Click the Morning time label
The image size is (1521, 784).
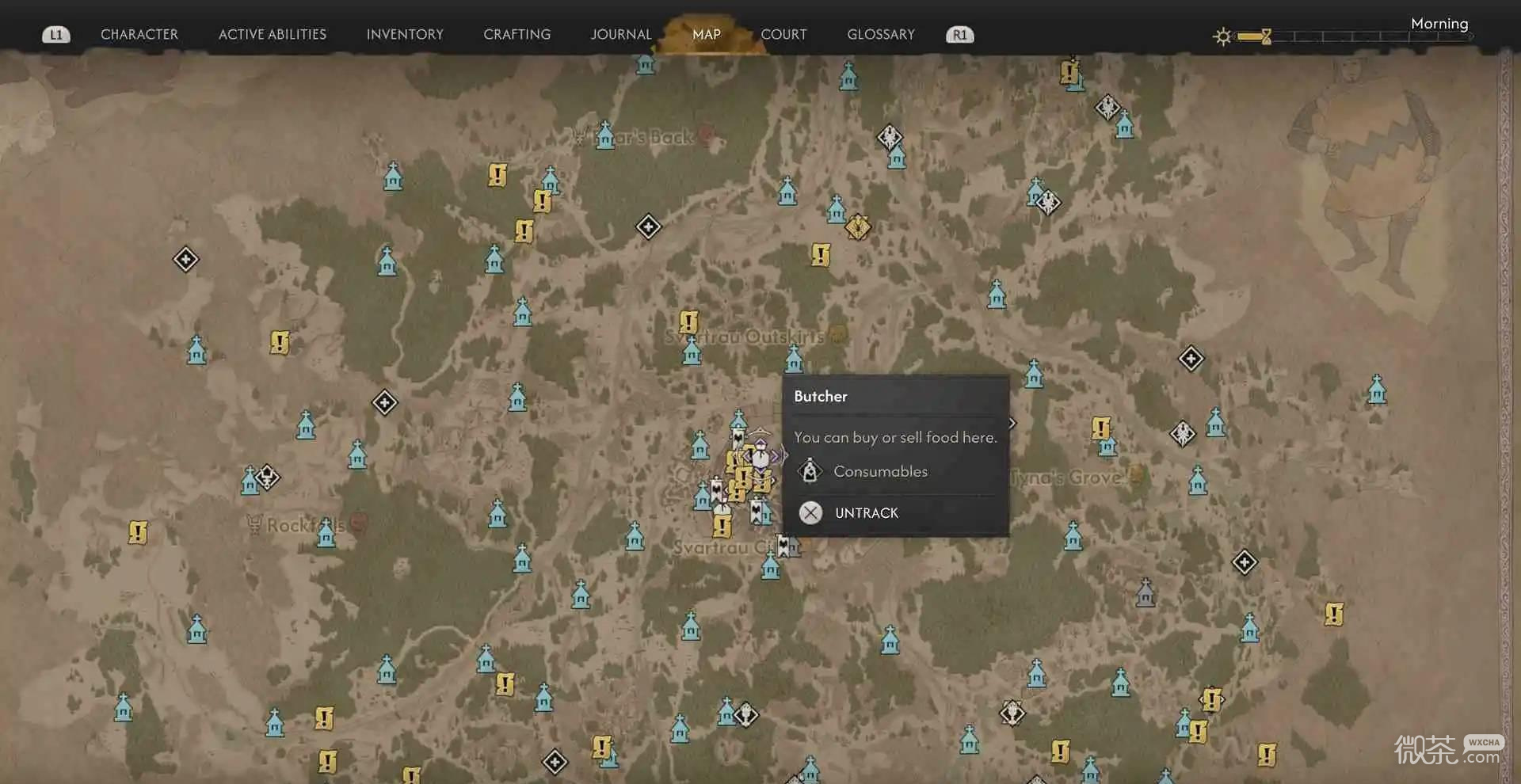pyautogui.click(x=1439, y=24)
